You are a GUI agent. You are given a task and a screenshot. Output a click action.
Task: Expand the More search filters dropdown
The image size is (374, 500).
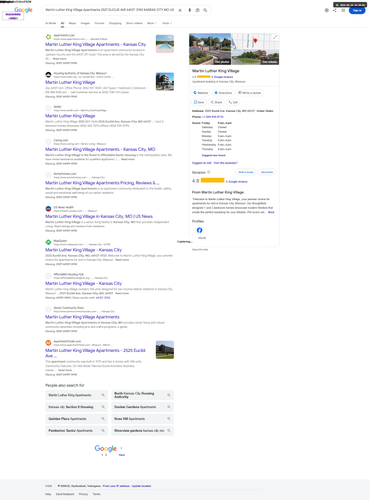coord(152,23)
